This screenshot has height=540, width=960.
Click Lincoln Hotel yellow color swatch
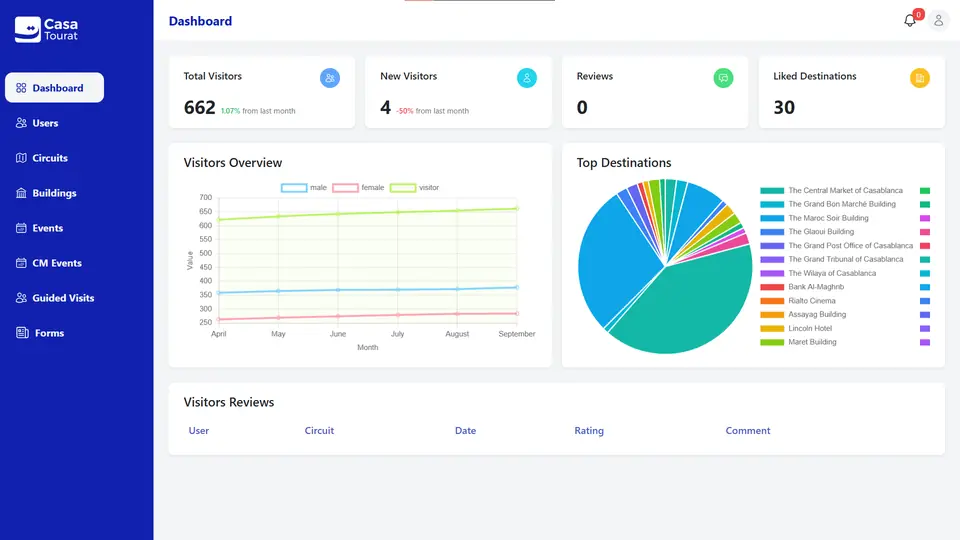pos(772,329)
